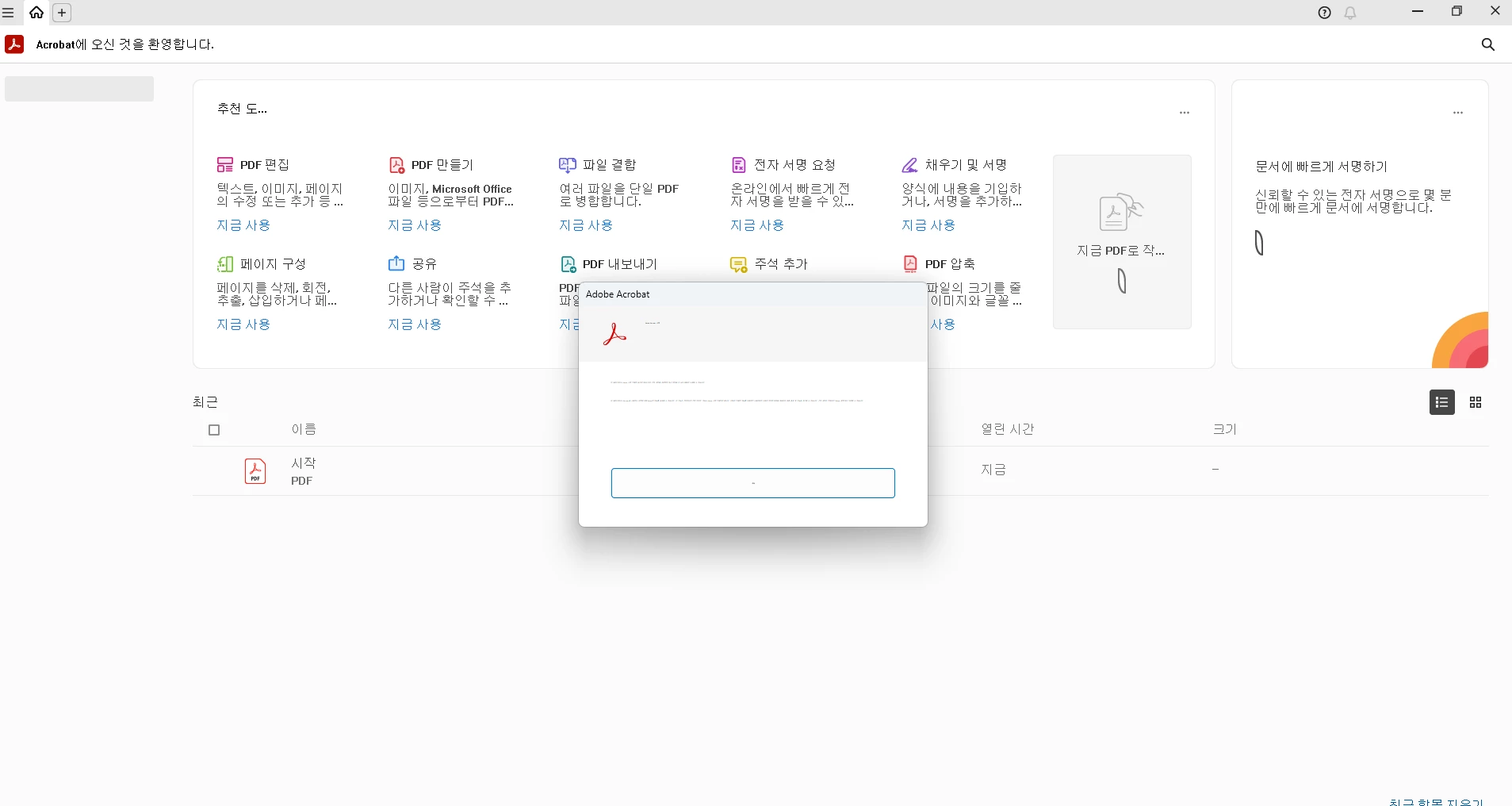Click 지금 사용 under 공유

[x=415, y=324]
